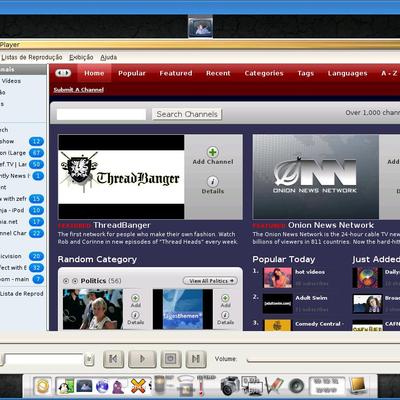The image size is (400, 400).
Task: Select sidebar channel with badge 12
Action: (x=22, y=142)
